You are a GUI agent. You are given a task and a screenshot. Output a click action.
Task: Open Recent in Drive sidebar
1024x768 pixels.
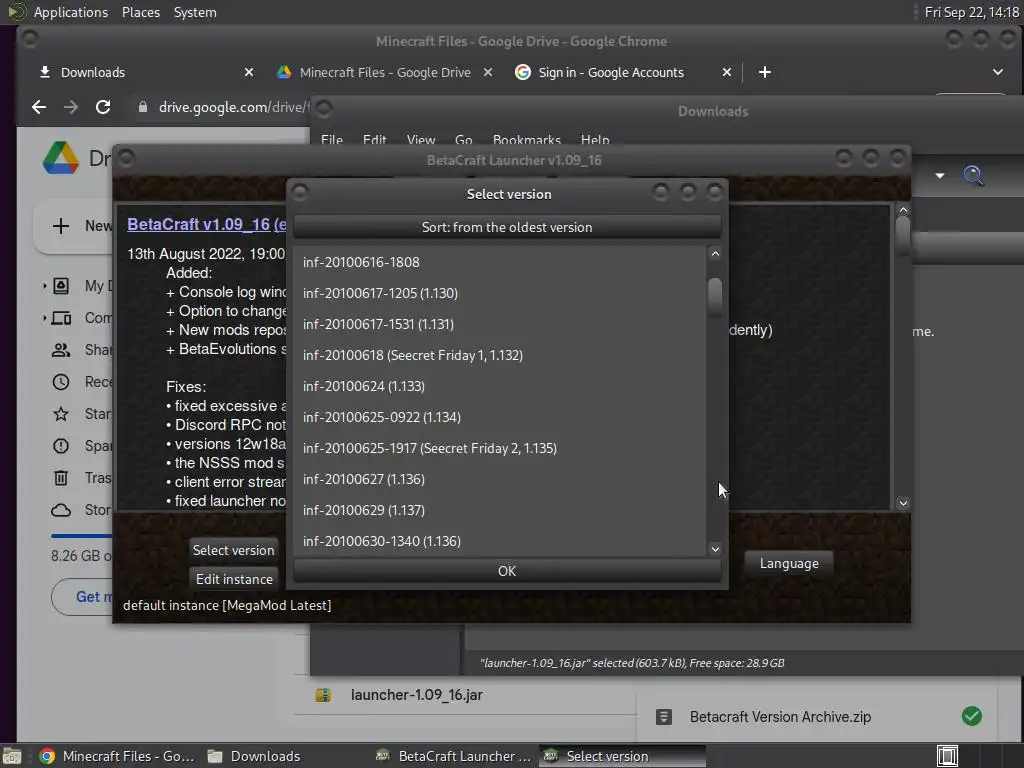click(x=81, y=382)
